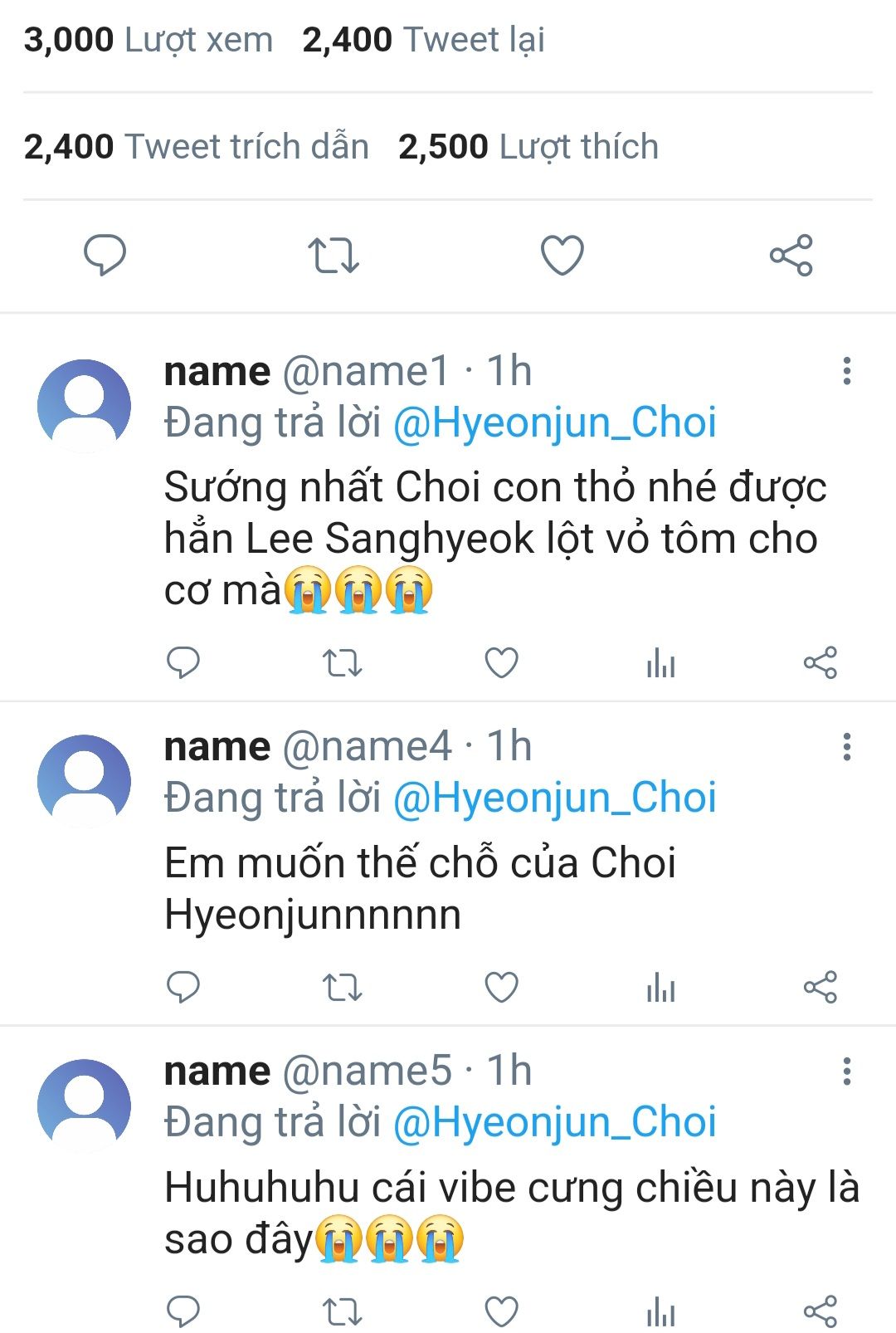Share the @name4 reply

pyautogui.click(x=820, y=988)
